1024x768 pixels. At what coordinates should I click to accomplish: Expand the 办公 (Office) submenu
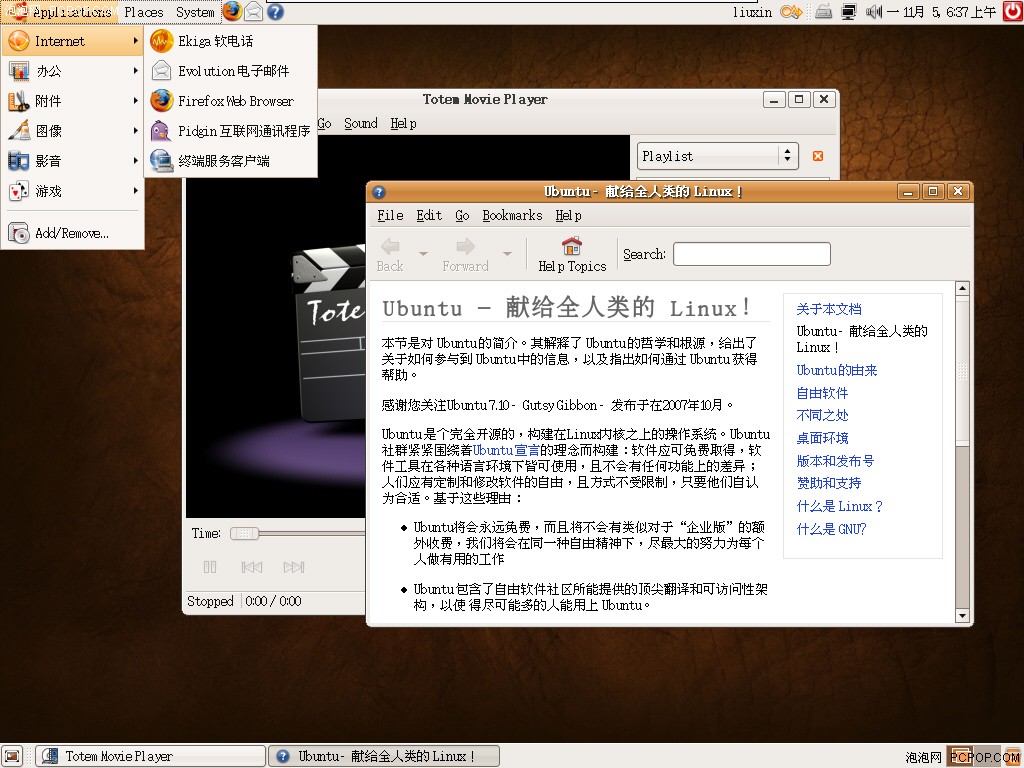coord(73,71)
